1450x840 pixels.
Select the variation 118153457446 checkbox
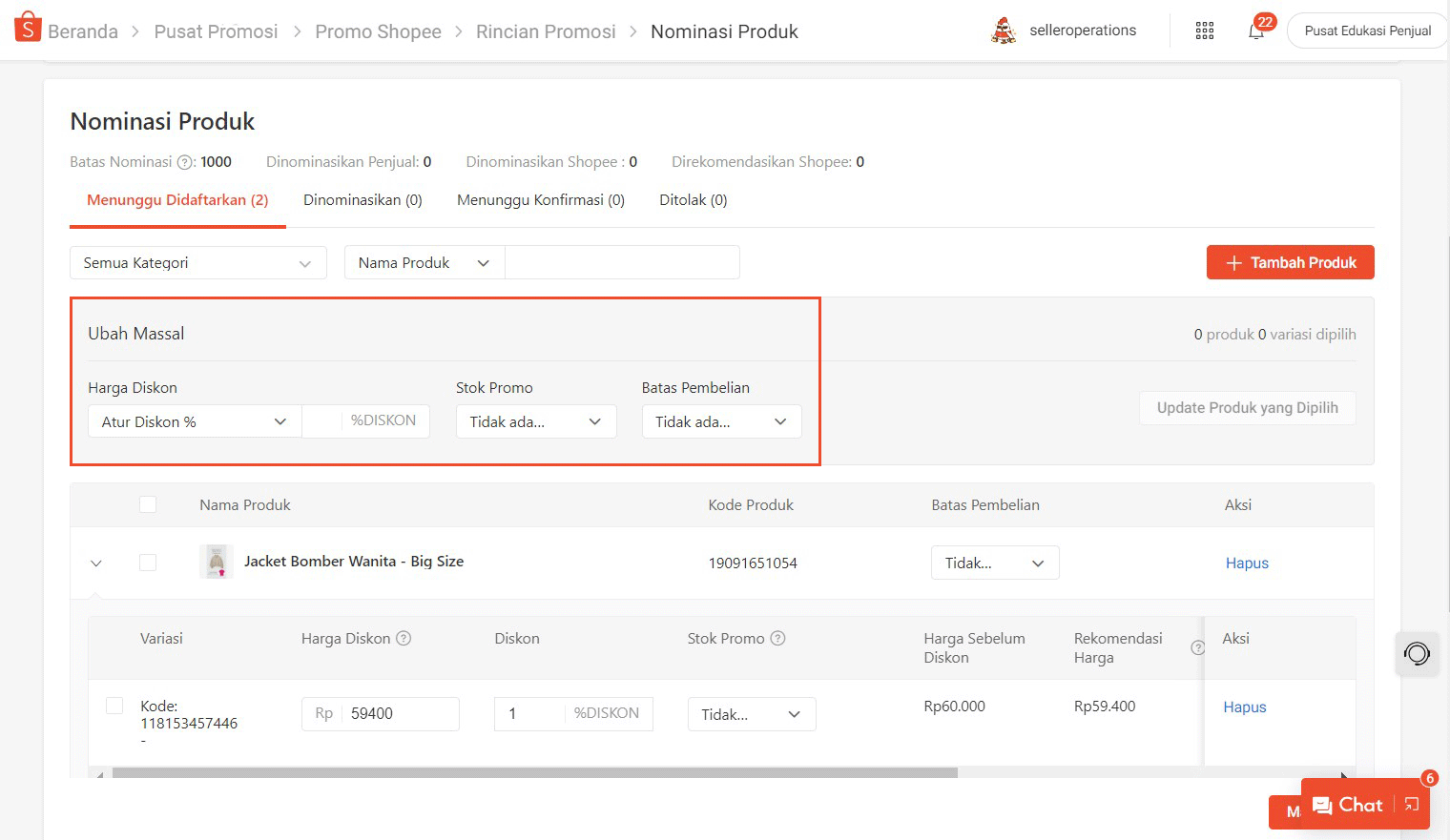click(x=114, y=706)
